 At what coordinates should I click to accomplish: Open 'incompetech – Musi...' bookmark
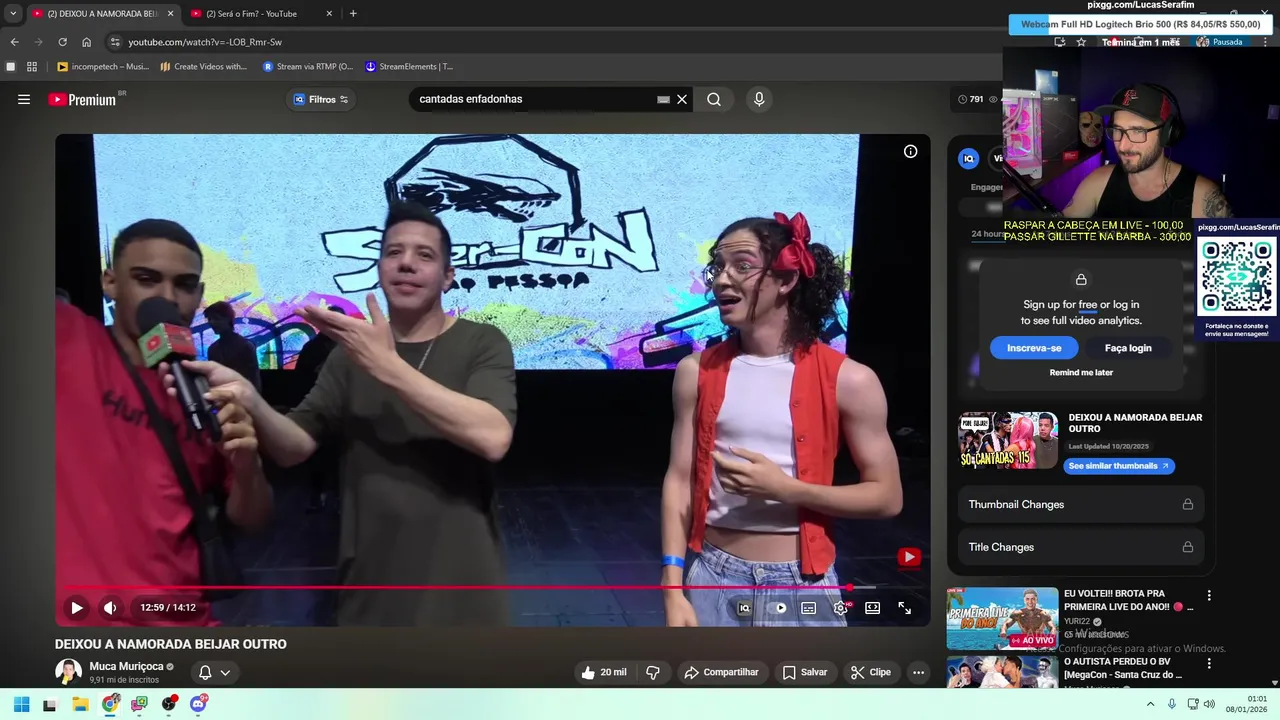tap(103, 67)
